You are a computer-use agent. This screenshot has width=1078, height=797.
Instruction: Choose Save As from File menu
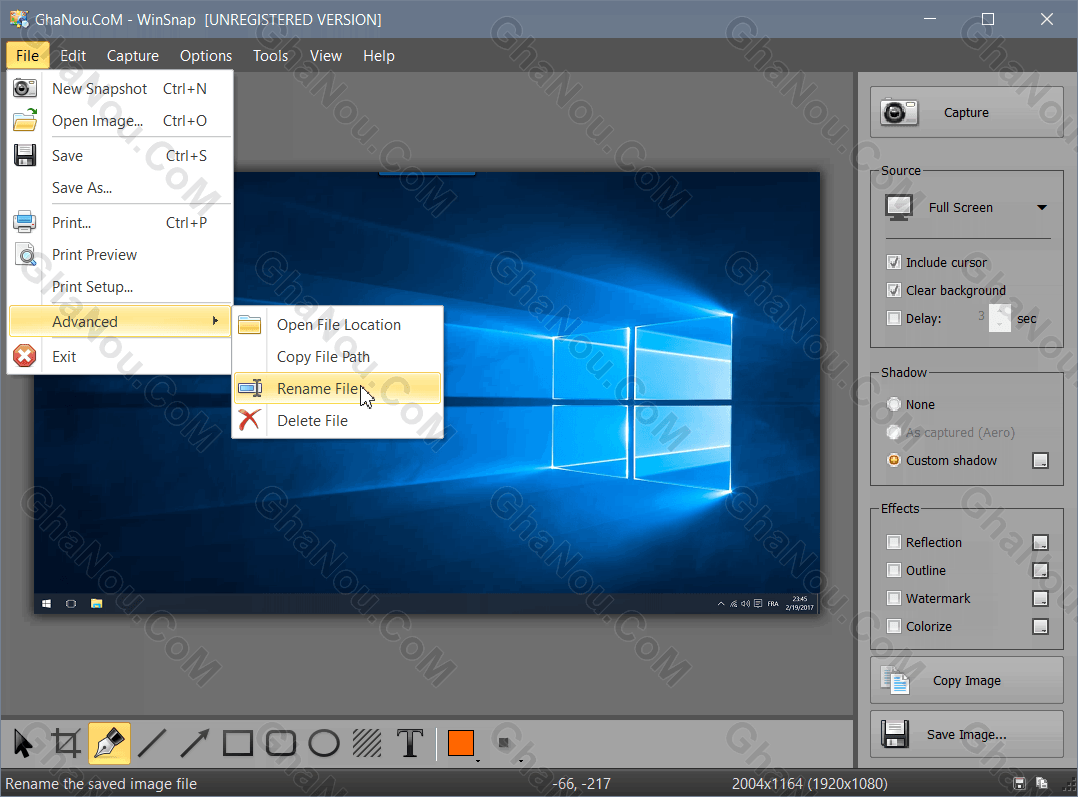[x=120, y=188]
